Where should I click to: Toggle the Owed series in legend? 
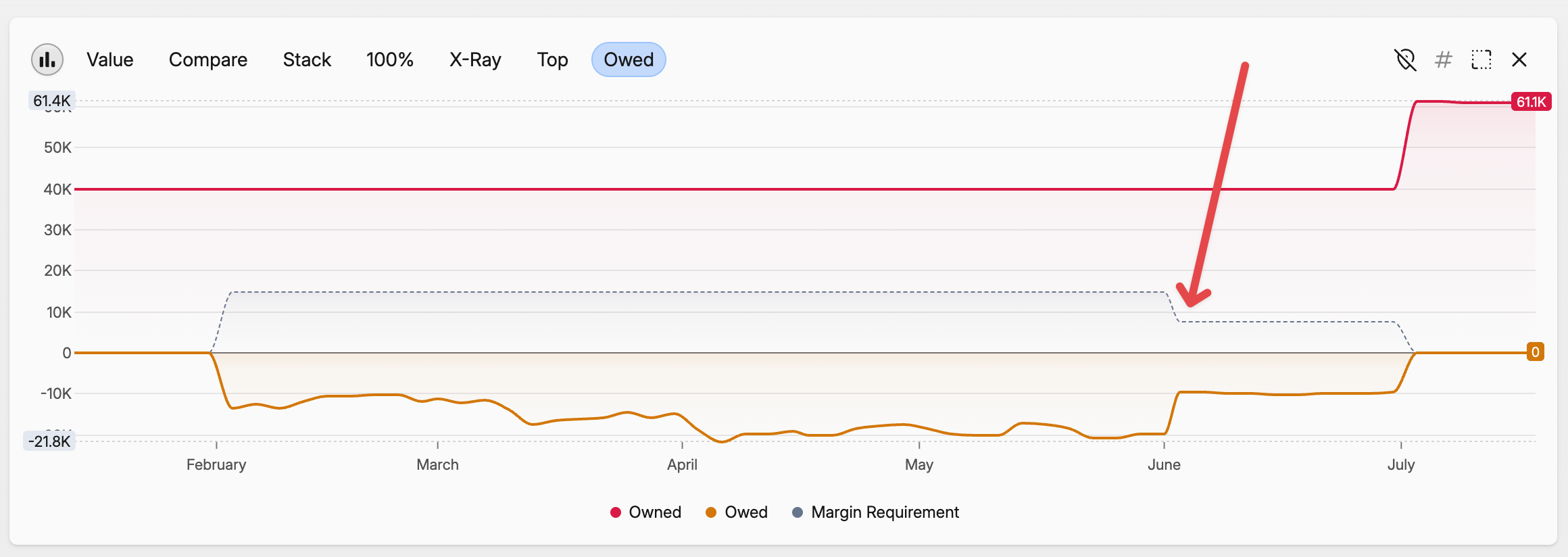[x=737, y=512]
